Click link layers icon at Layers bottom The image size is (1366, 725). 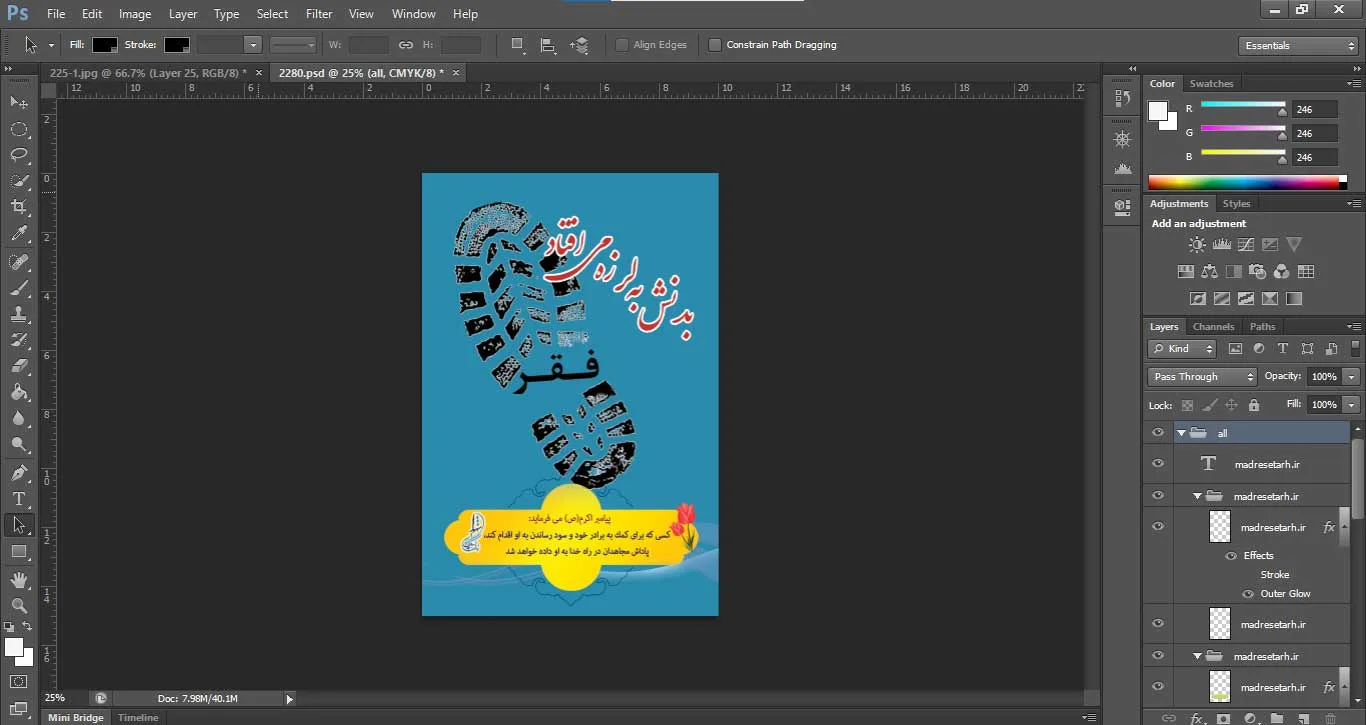pyautogui.click(x=1167, y=718)
